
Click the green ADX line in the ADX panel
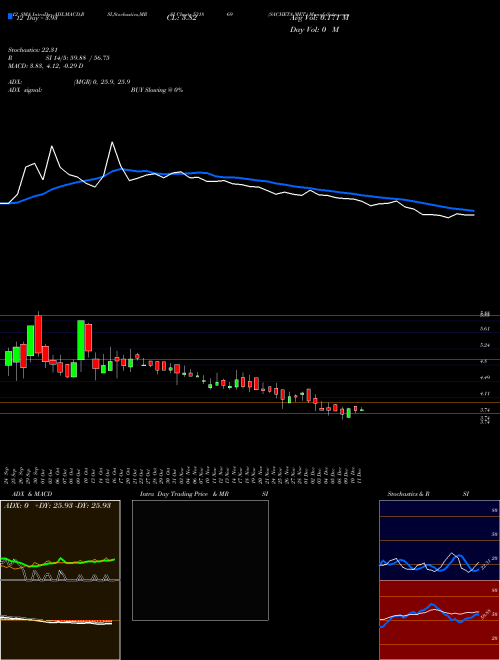[62, 559]
